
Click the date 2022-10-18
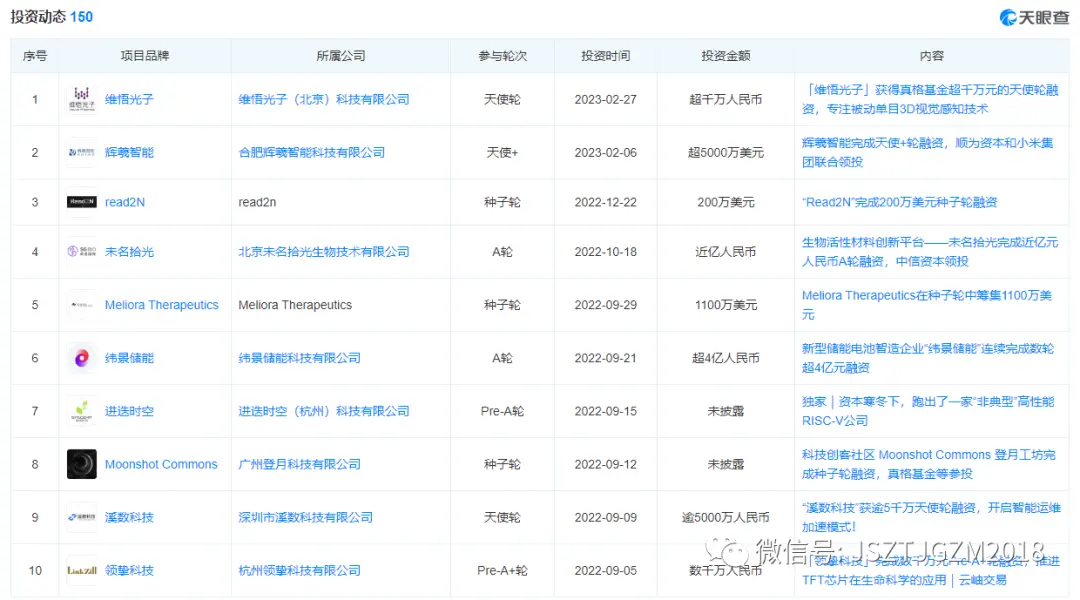pos(605,251)
